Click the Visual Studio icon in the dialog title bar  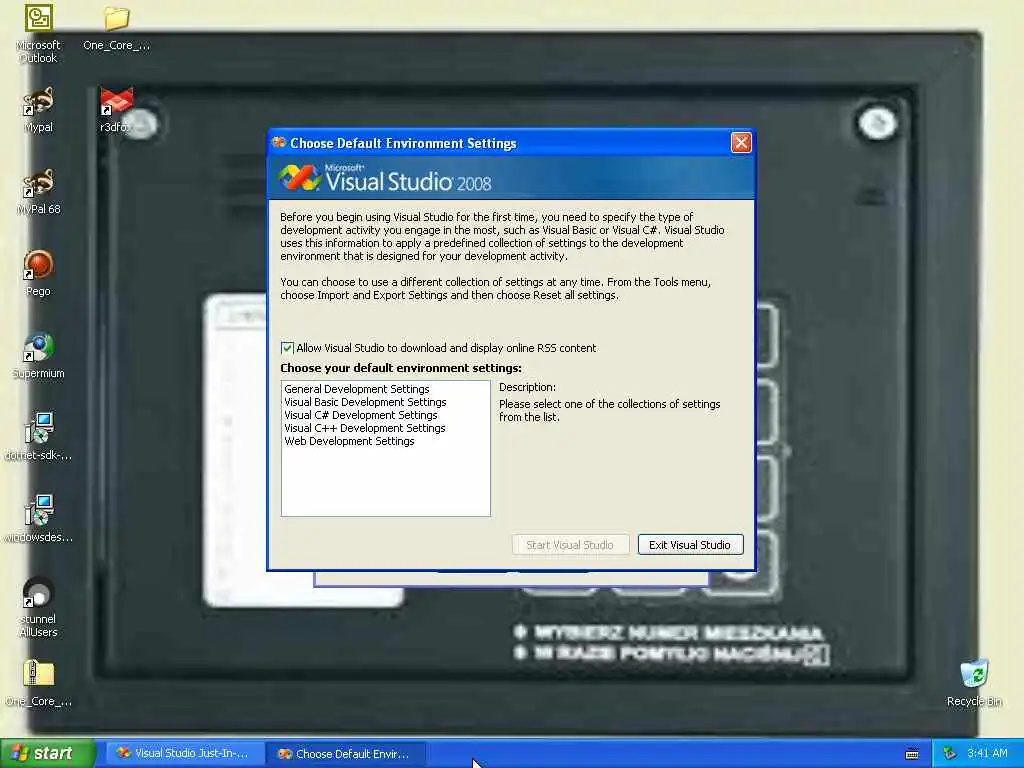279,142
